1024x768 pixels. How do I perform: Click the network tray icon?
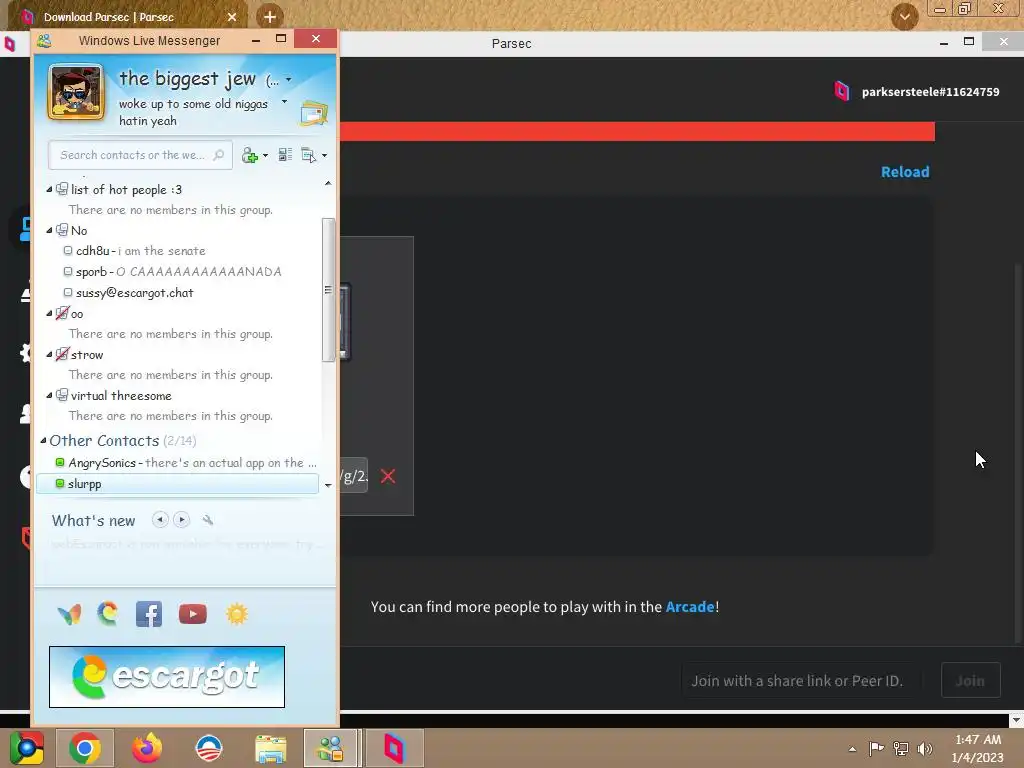tap(901, 748)
